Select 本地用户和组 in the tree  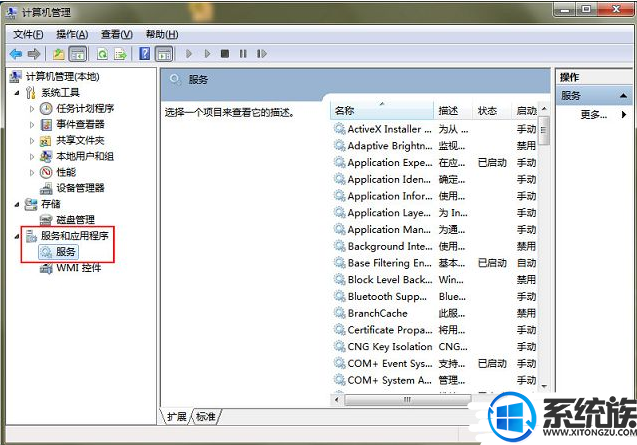85,156
